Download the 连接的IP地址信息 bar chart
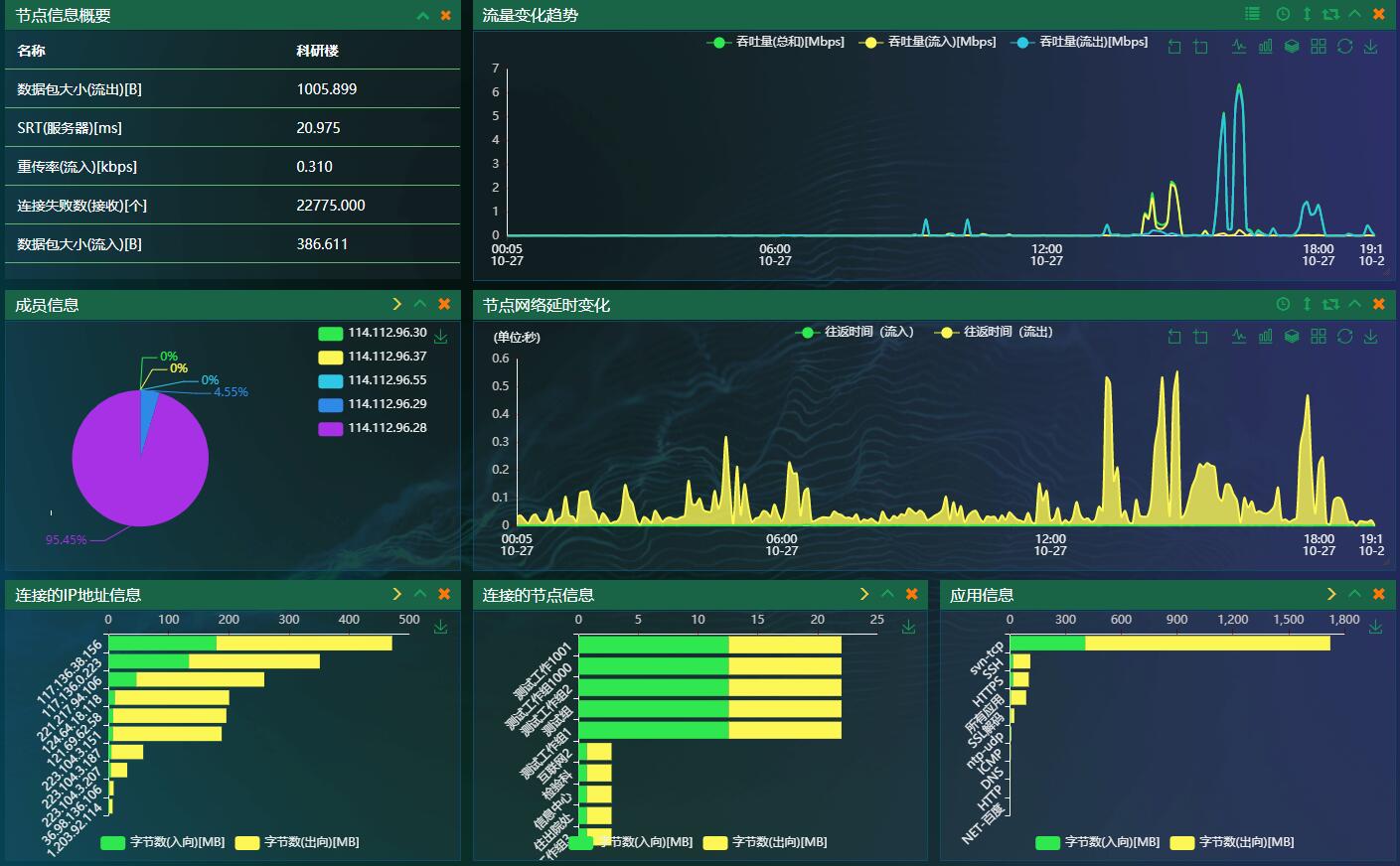This screenshot has height=866, width=1400. tap(440, 627)
